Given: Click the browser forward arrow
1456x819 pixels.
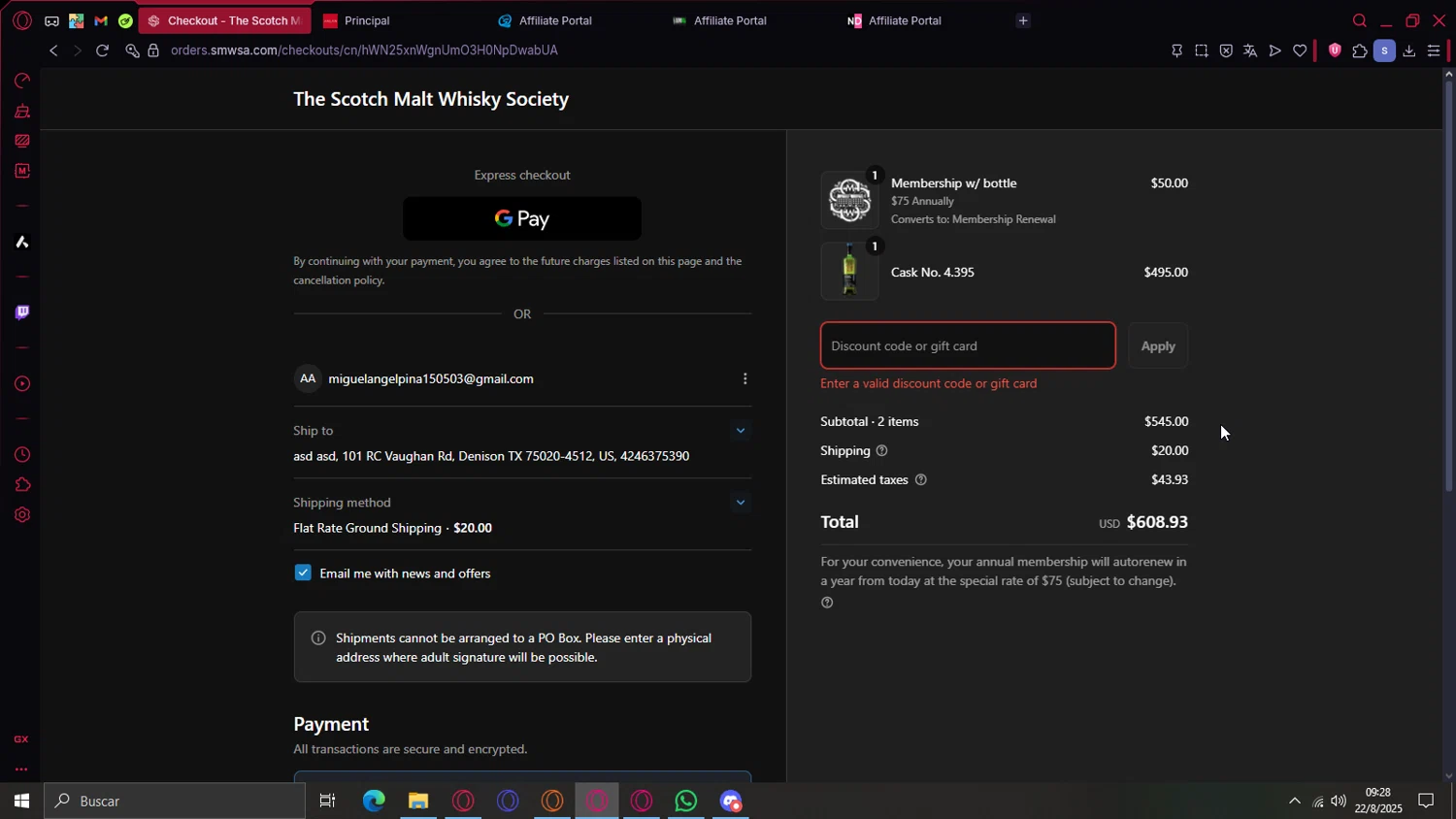Looking at the screenshot, I should click(x=78, y=50).
